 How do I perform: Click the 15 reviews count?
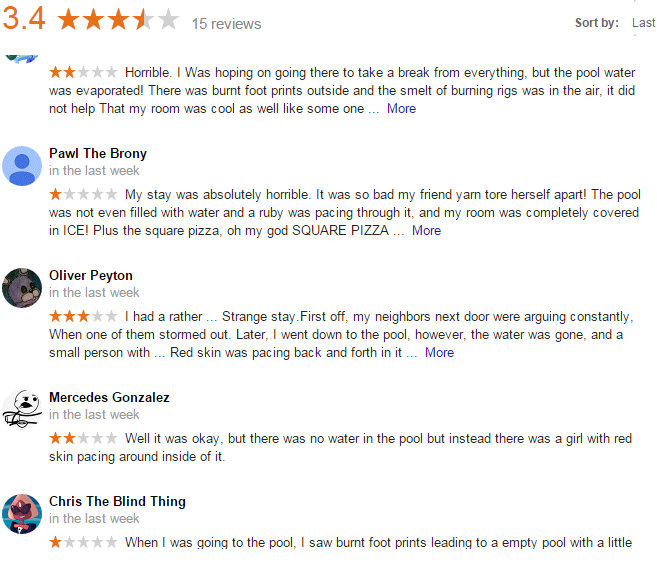(x=226, y=24)
